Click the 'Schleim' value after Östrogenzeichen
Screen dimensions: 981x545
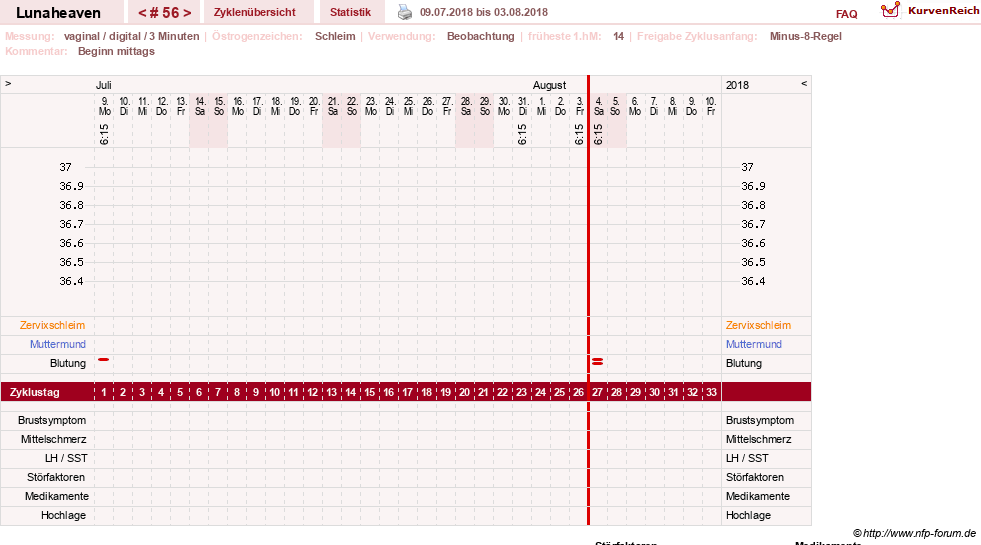coord(335,36)
